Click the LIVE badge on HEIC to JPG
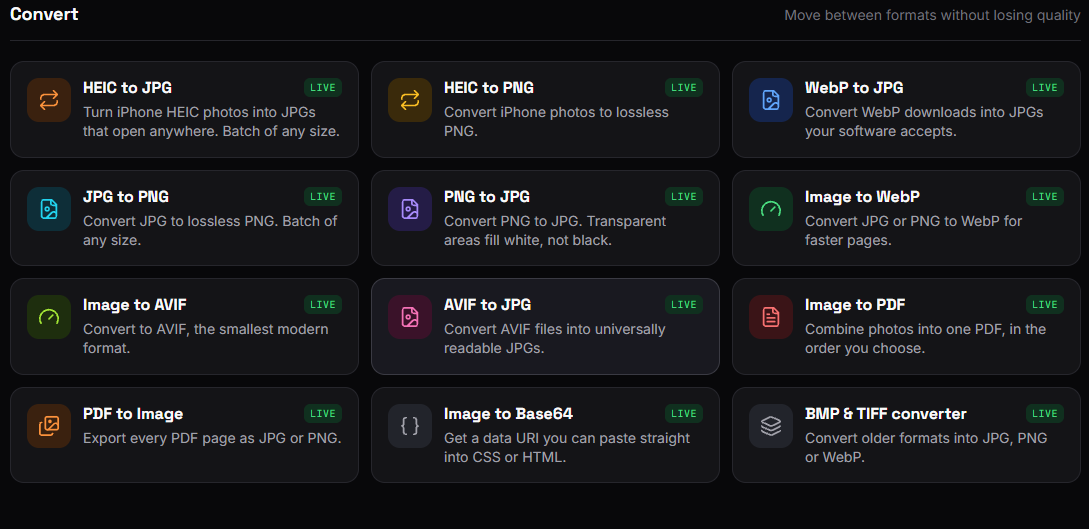 click(x=323, y=87)
